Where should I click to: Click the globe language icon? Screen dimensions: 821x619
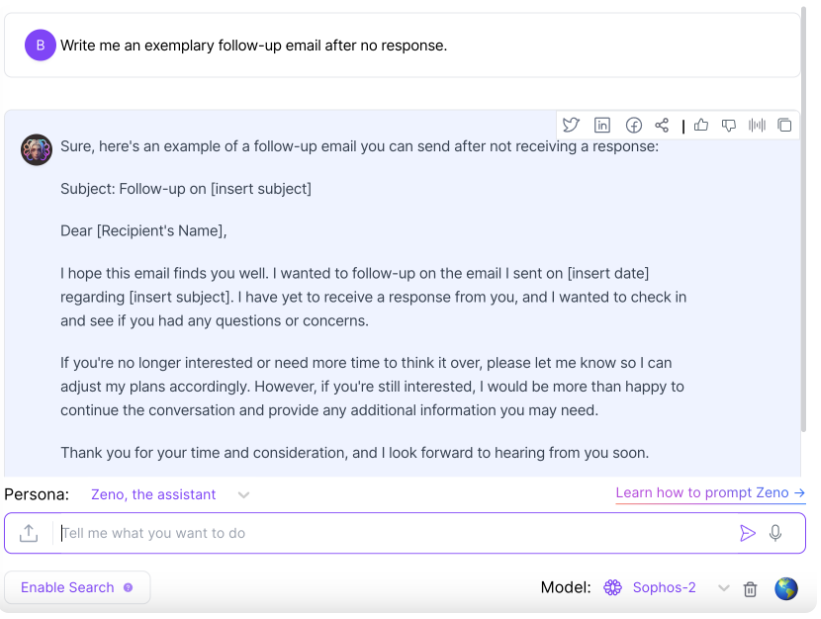786,588
